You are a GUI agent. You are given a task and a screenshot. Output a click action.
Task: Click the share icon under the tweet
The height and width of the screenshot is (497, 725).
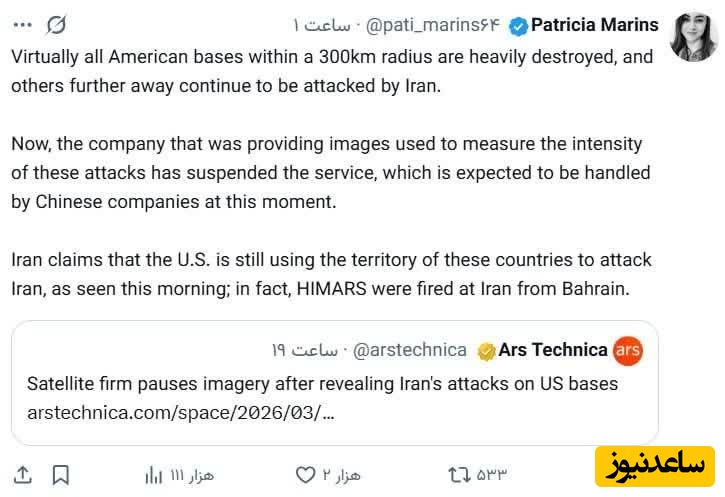point(24,474)
